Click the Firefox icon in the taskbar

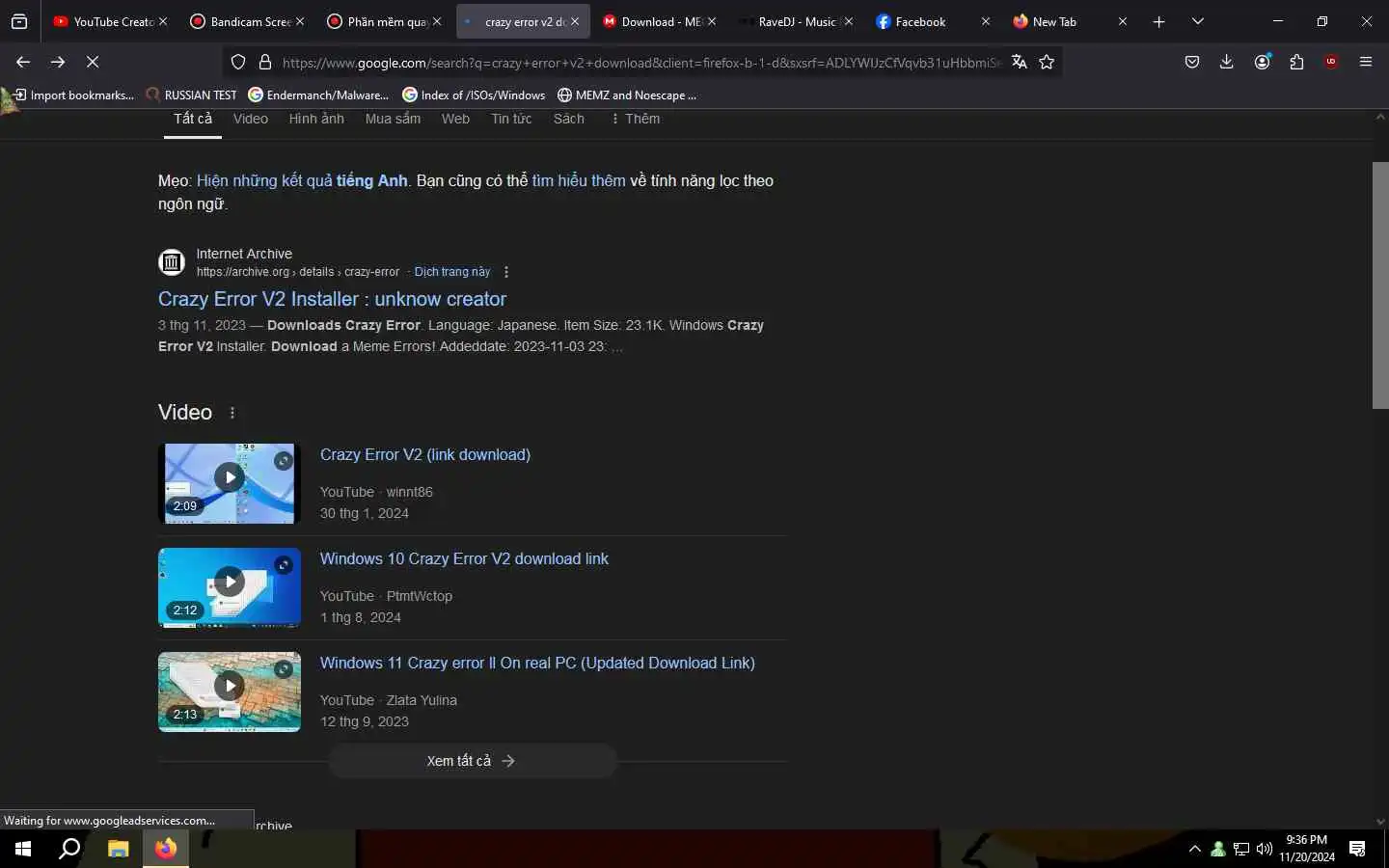tap(166, 849)
